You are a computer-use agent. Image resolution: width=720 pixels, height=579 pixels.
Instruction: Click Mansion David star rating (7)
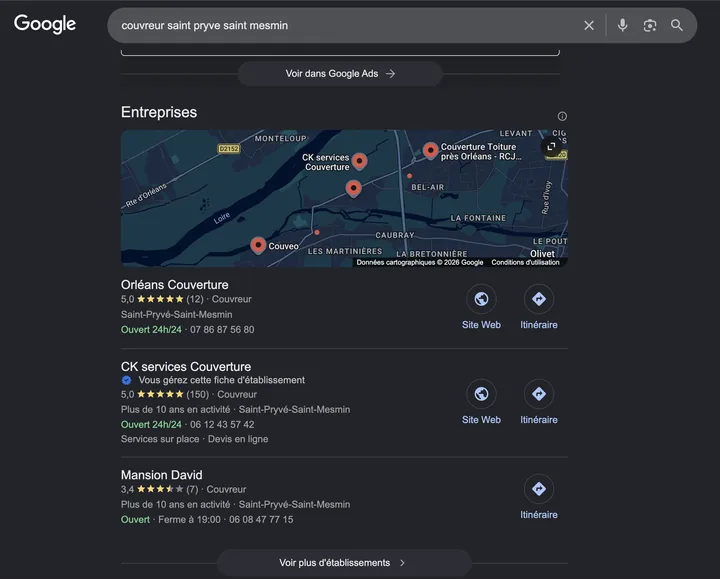[x=159, y=489]
